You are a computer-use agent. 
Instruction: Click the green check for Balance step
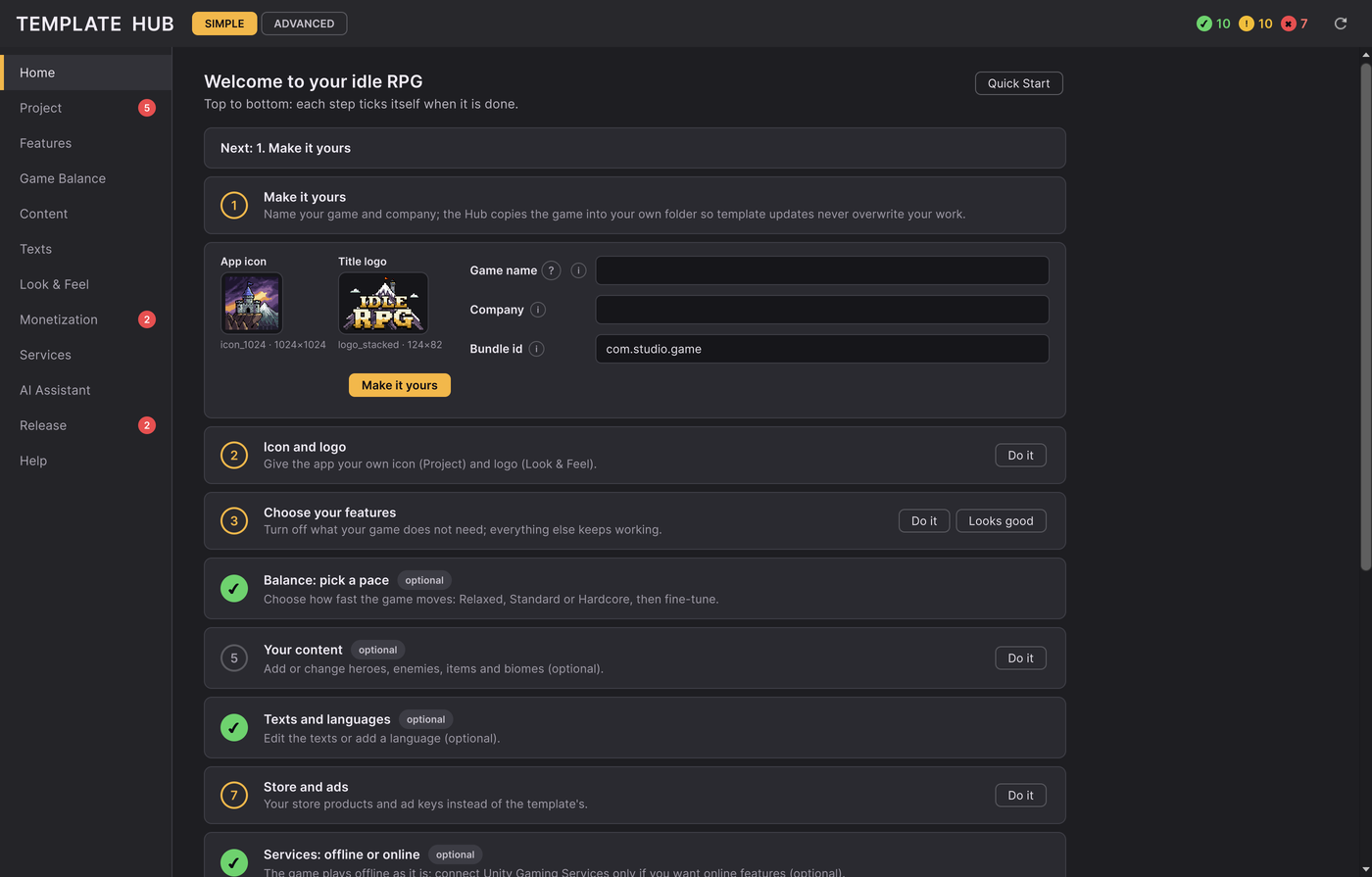pos(234,589)
